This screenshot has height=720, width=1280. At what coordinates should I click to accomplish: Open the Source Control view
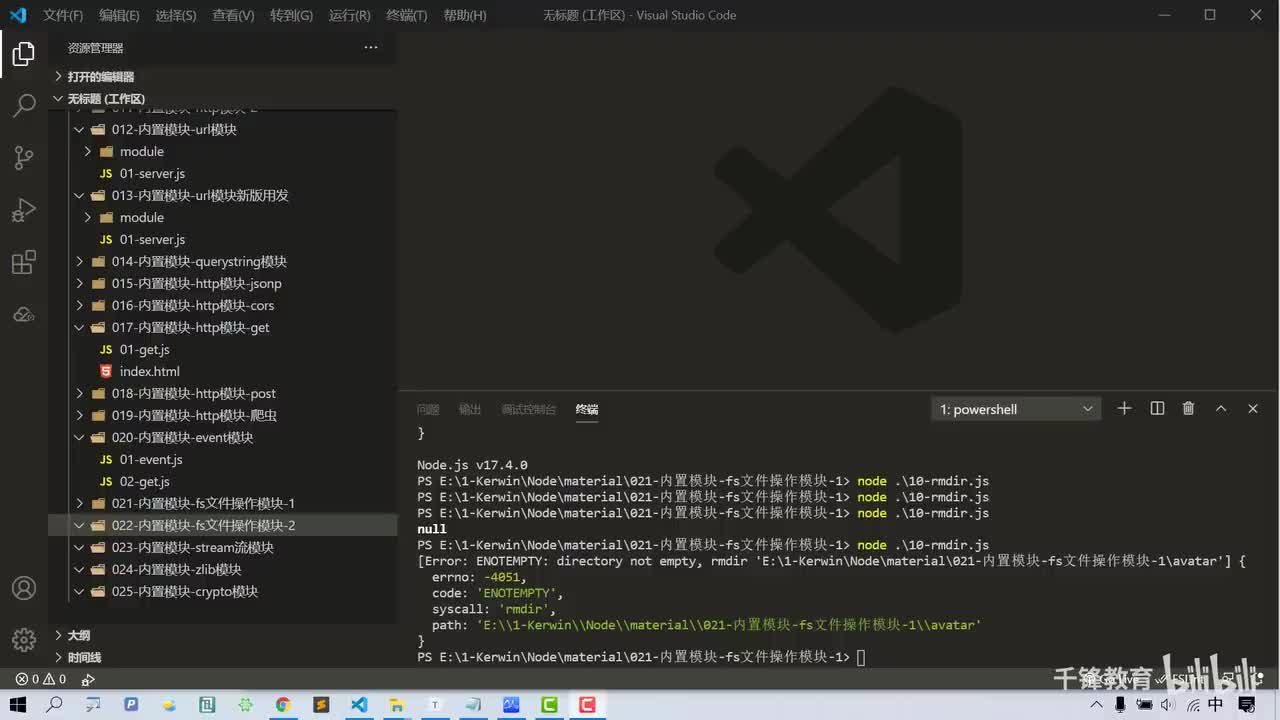pos(24,157)
